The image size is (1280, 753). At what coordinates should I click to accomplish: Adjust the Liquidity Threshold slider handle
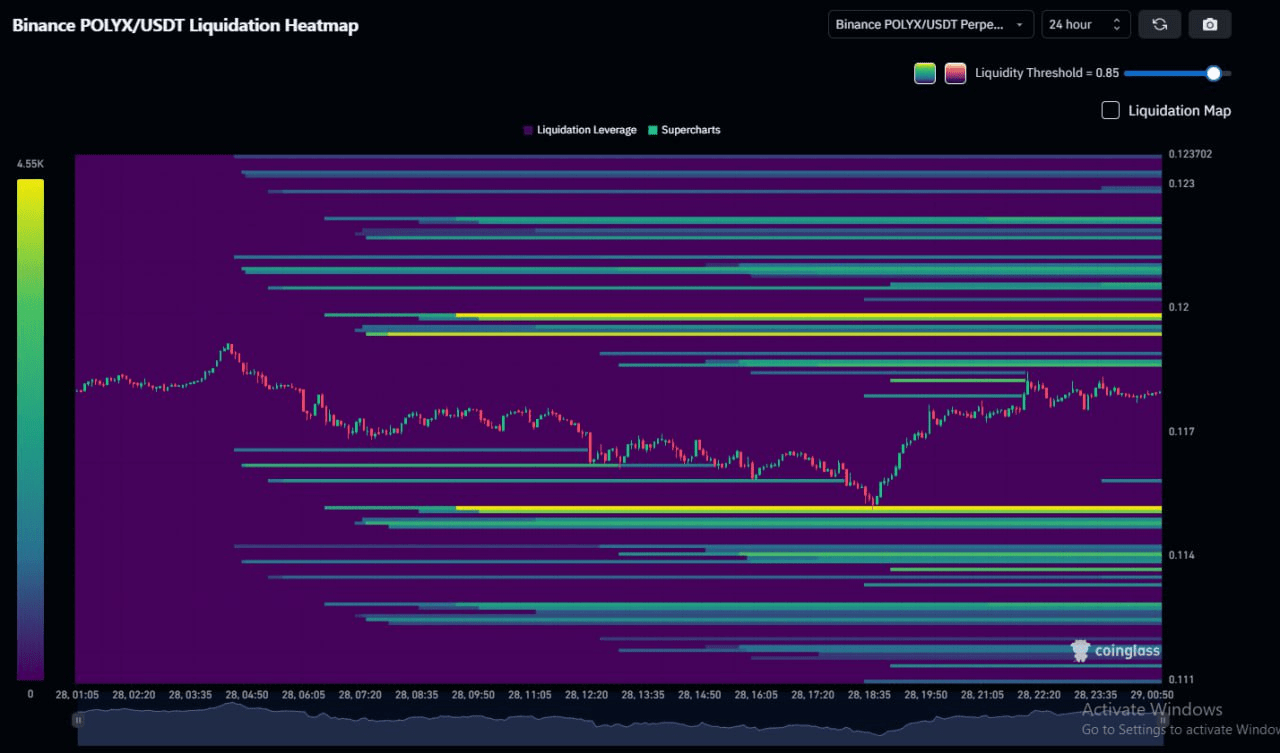1213,73
